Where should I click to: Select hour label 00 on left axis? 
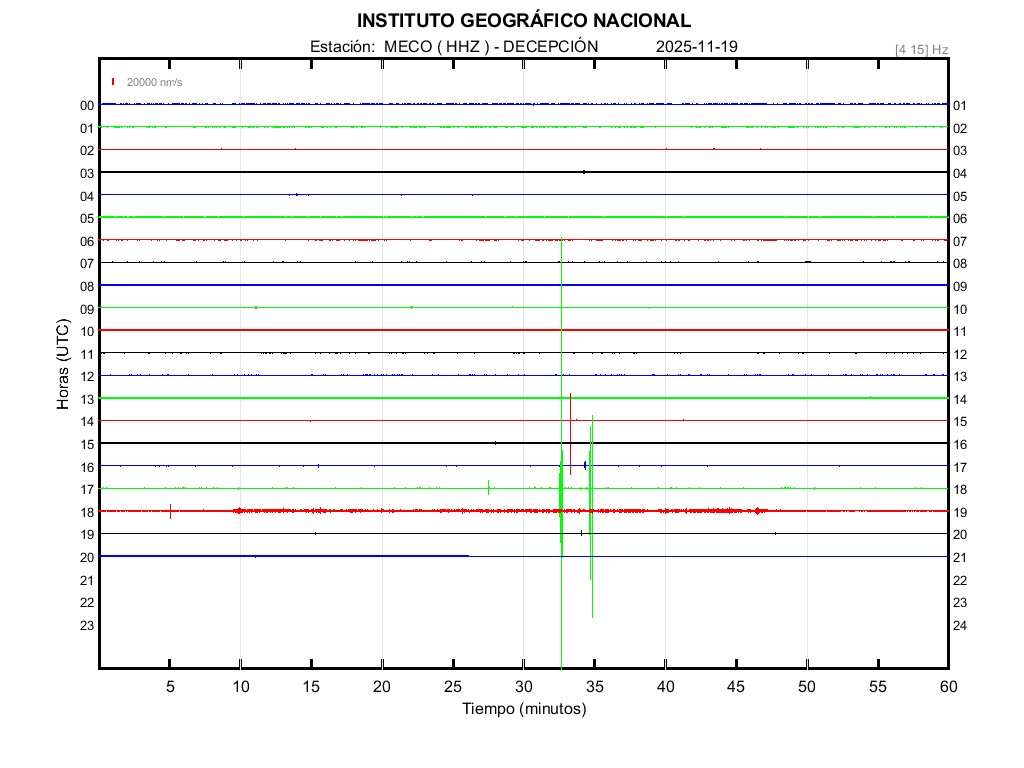[x=87, y=106]
